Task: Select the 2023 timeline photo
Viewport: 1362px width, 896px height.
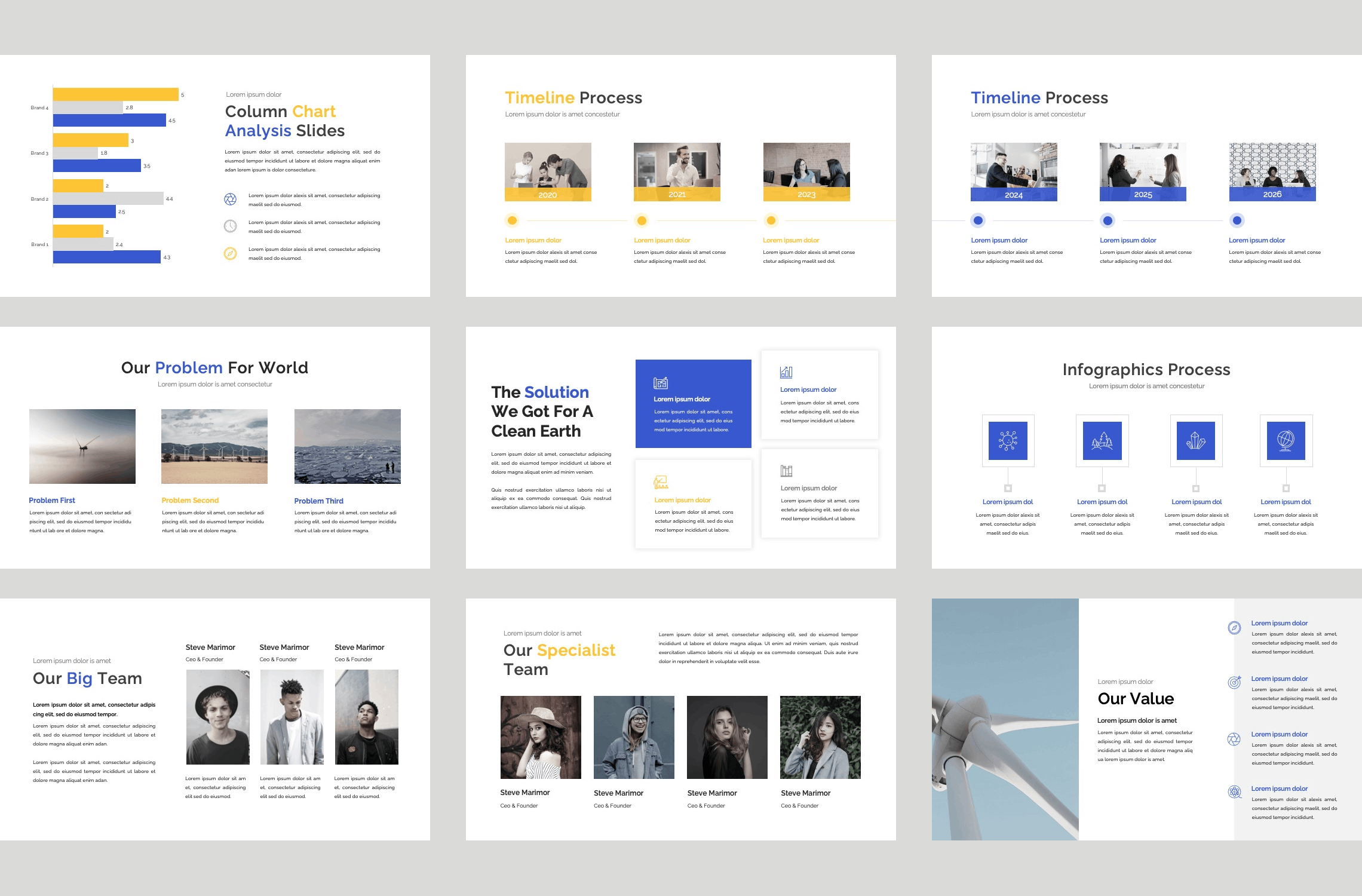Action: click(806, 171)
